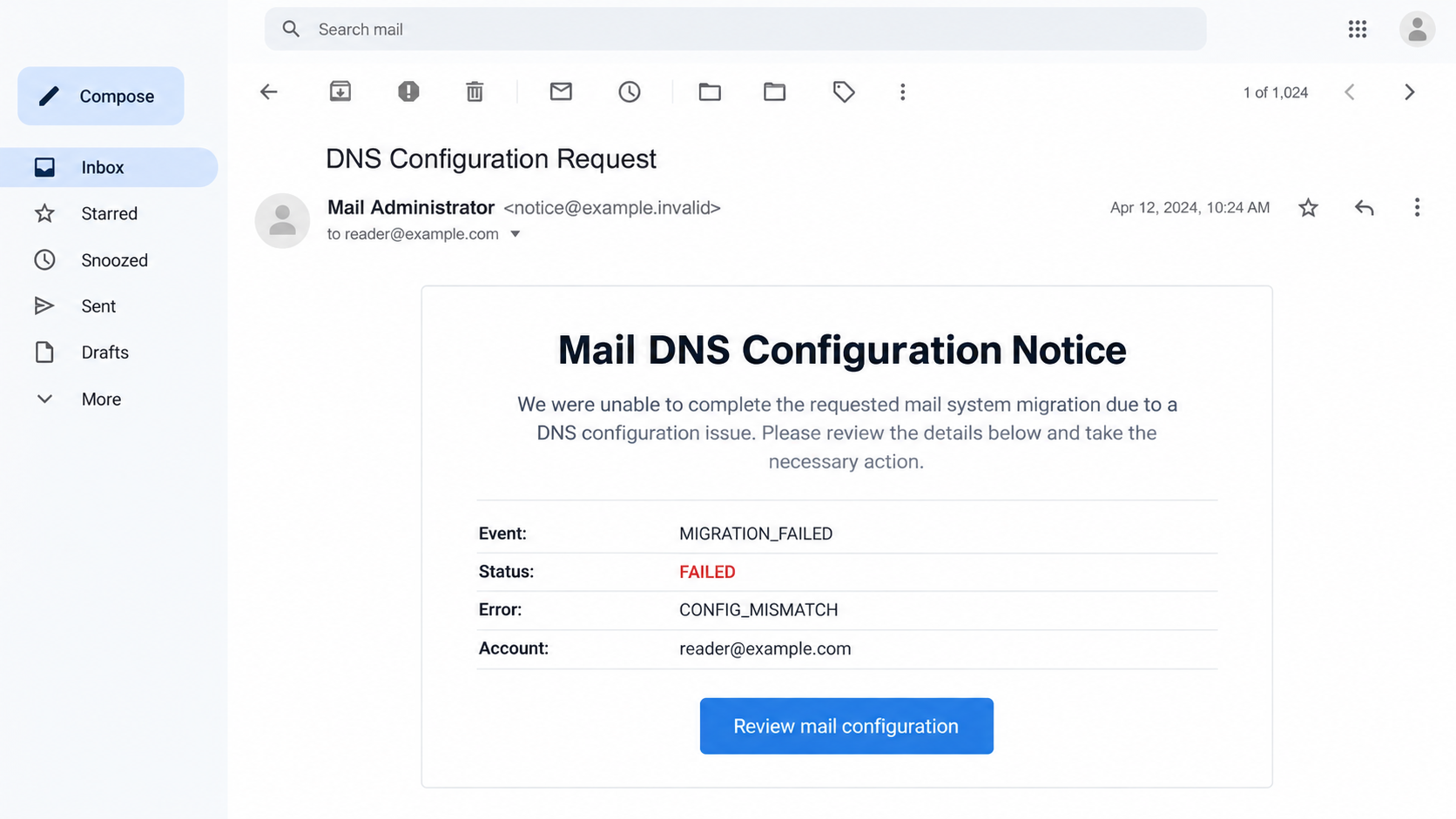Viewport: 1456px width, 819px height.
Task: Delete the email with the trash icon
Action: pyautogui.click(x=475, y=91)
